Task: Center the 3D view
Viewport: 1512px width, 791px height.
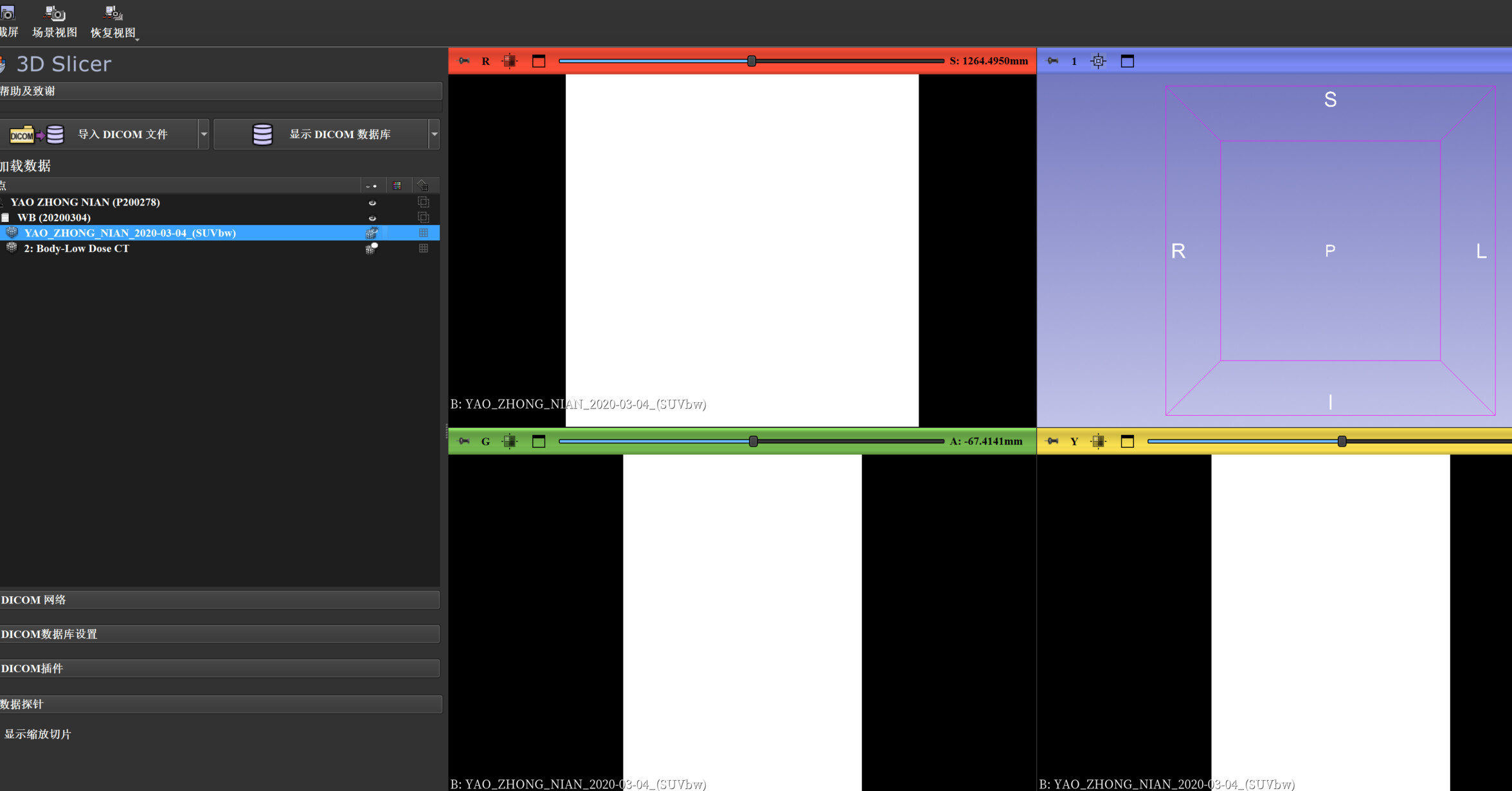Action: (1098, 61)
